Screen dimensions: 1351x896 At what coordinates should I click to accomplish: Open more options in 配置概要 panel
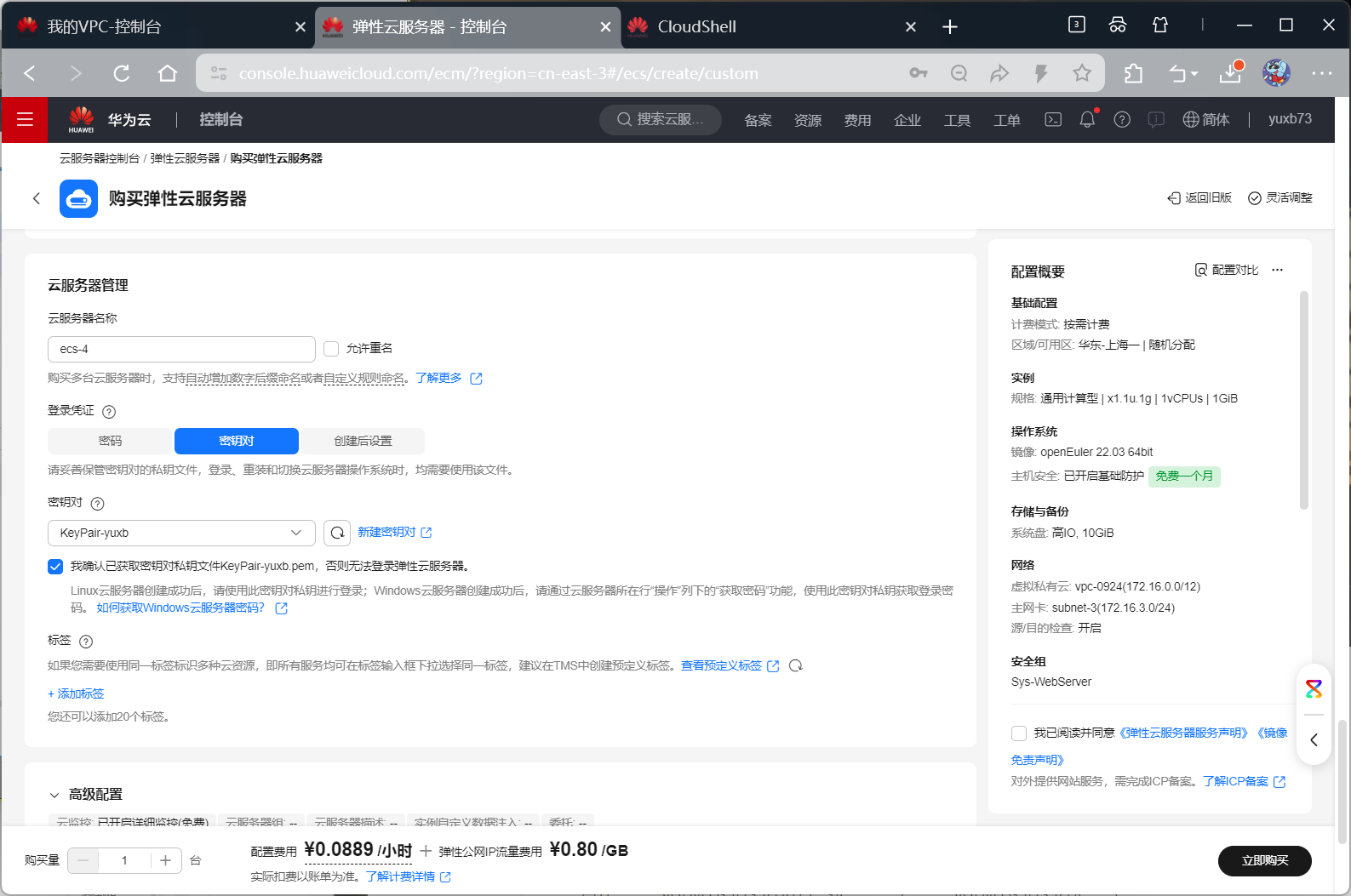pyautogui.click(x=1277, y=270)
